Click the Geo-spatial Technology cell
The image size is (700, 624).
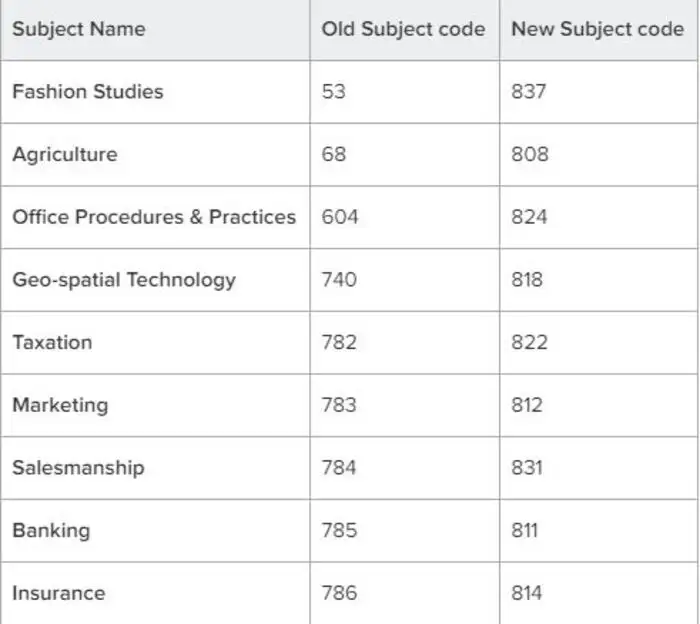(x=124, y=280)
